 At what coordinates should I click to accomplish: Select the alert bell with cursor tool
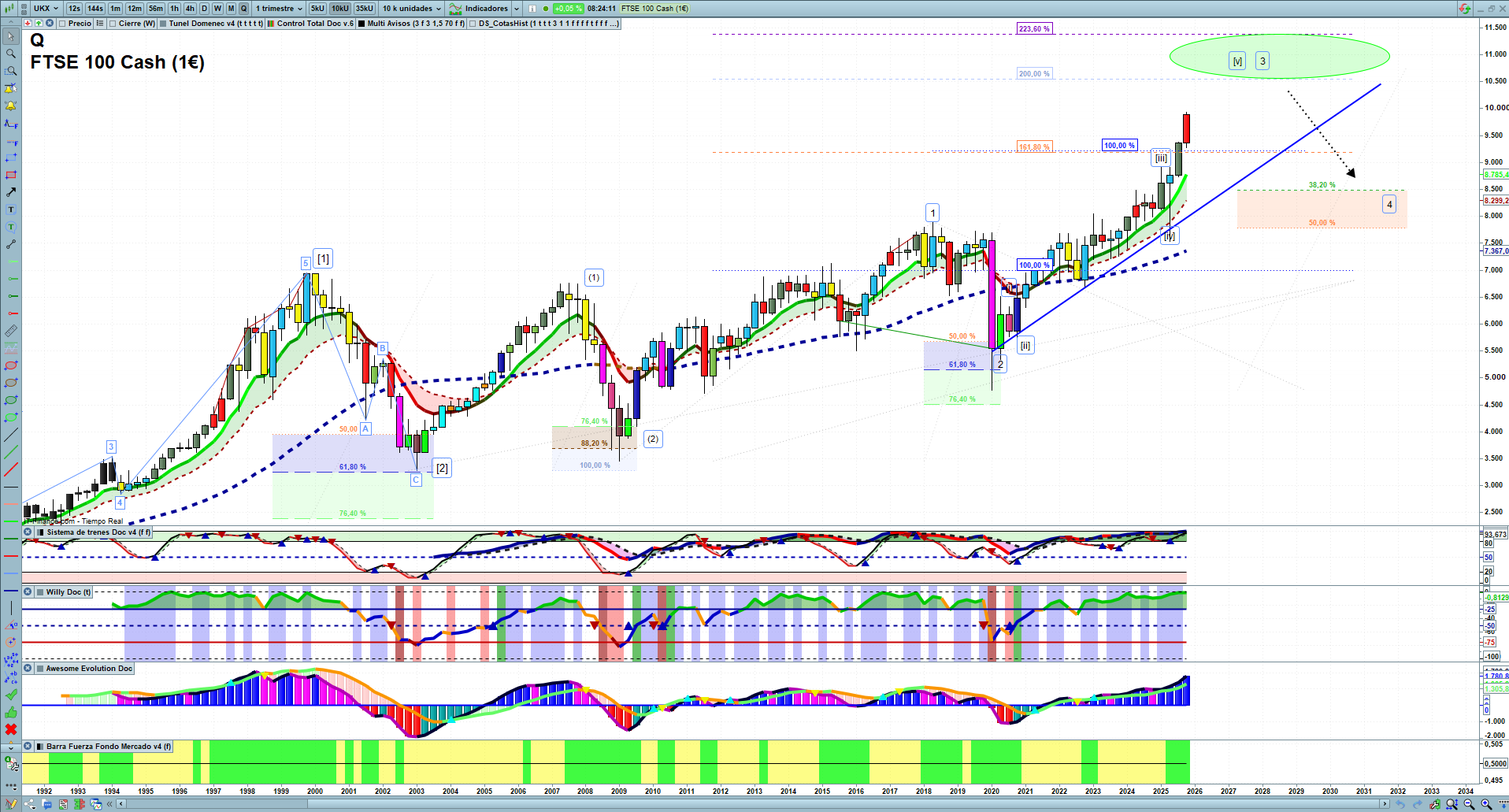[x=11, y=88]
